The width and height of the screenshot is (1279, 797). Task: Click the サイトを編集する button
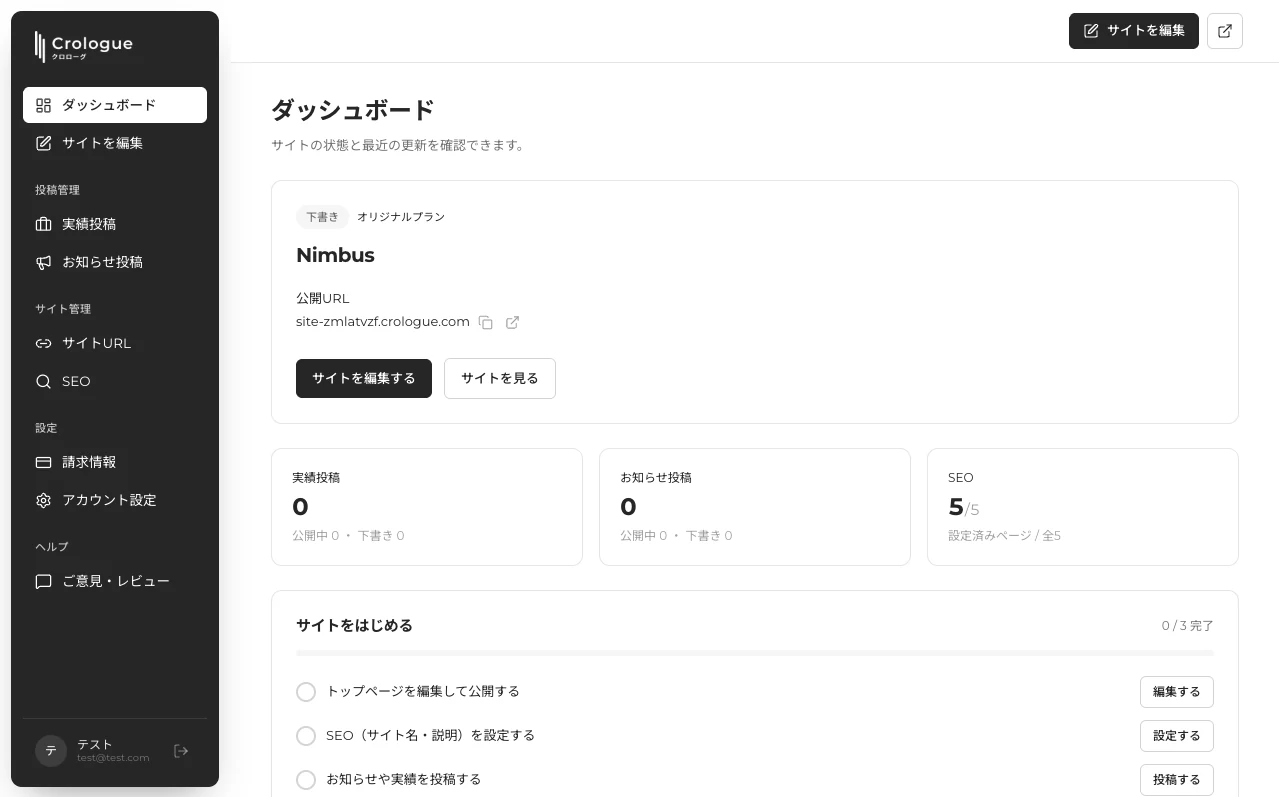[364, 378]
